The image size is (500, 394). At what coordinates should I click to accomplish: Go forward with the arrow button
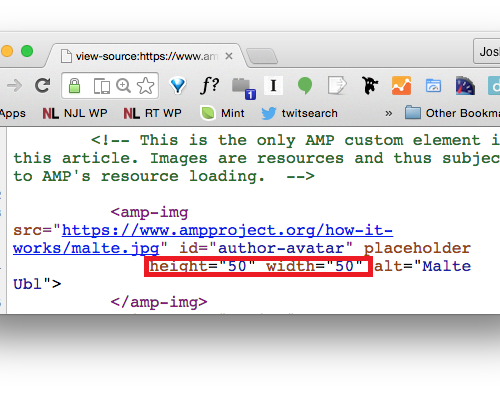pos(14,86)
